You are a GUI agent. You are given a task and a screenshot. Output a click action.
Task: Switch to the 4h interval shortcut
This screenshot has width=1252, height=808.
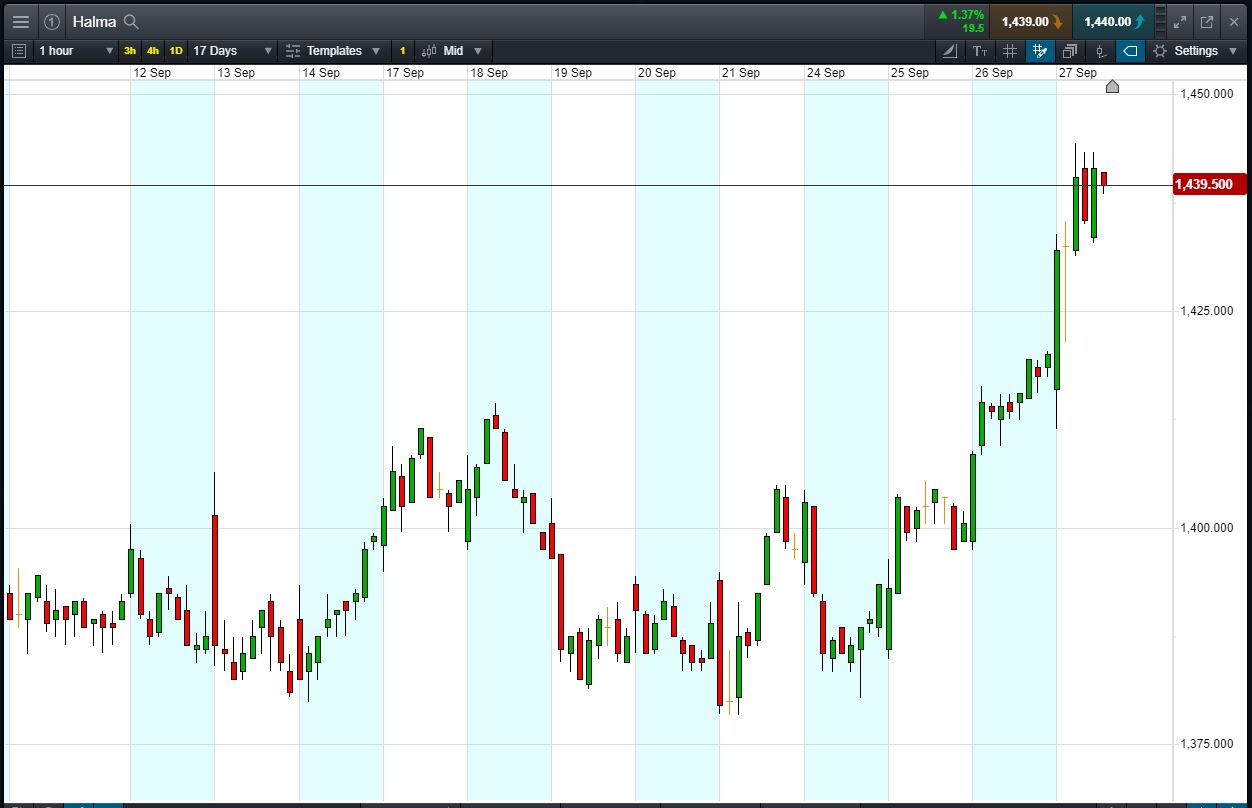[x=153, y=51]
